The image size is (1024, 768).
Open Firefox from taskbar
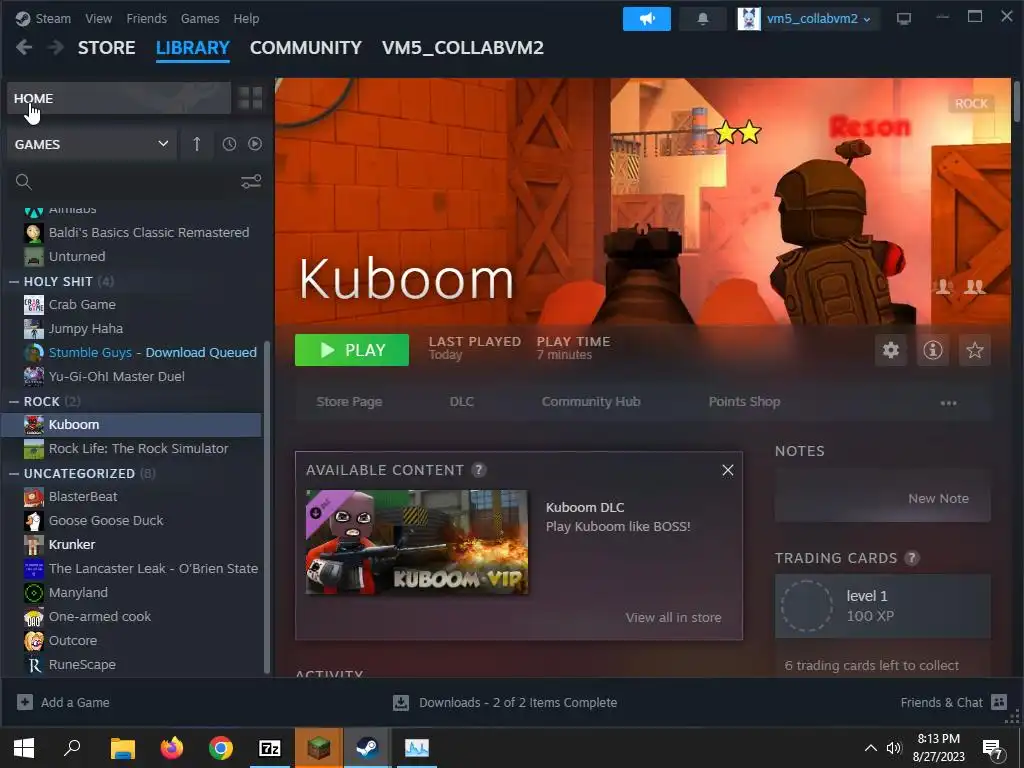point(172,748)
